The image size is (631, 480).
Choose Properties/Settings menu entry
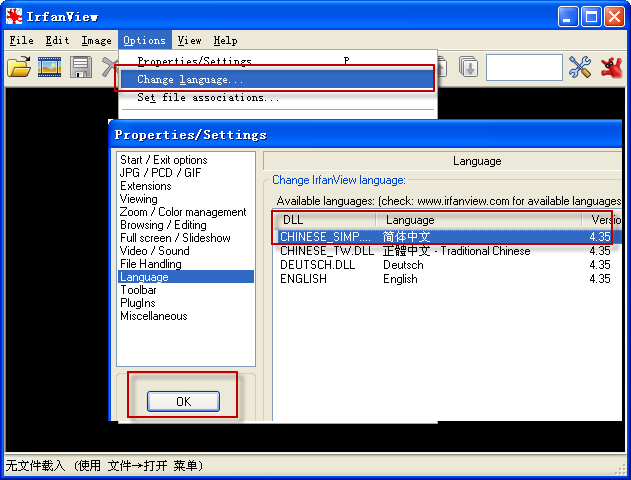pyautogui.click(x=278, y=60)
